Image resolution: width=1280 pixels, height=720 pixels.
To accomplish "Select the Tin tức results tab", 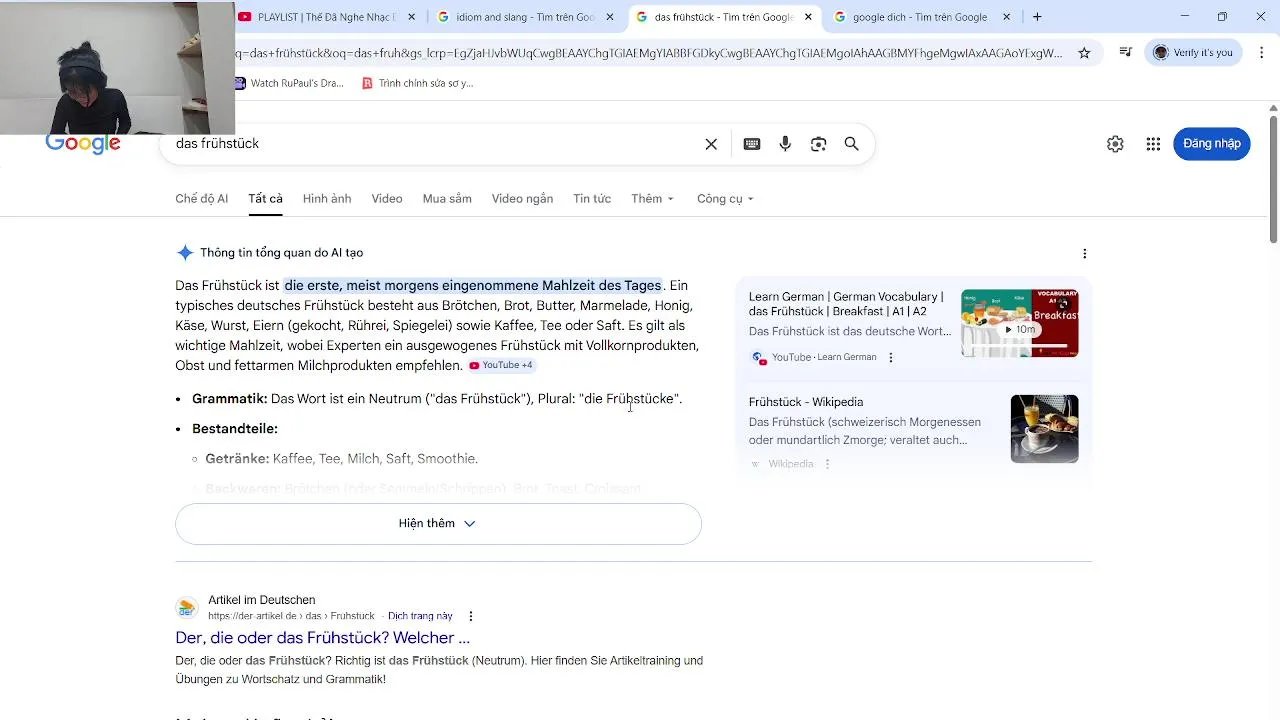I will tap(592, 199).
